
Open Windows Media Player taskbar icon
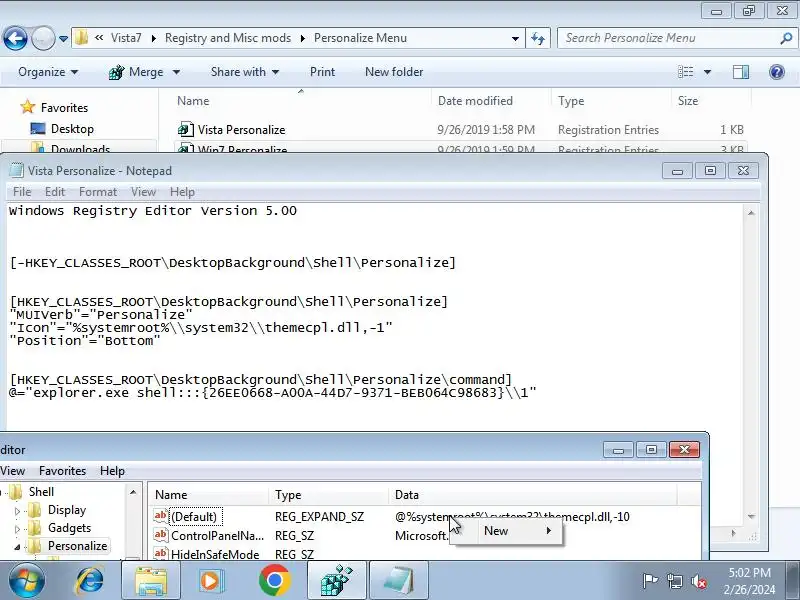[211, 581]
